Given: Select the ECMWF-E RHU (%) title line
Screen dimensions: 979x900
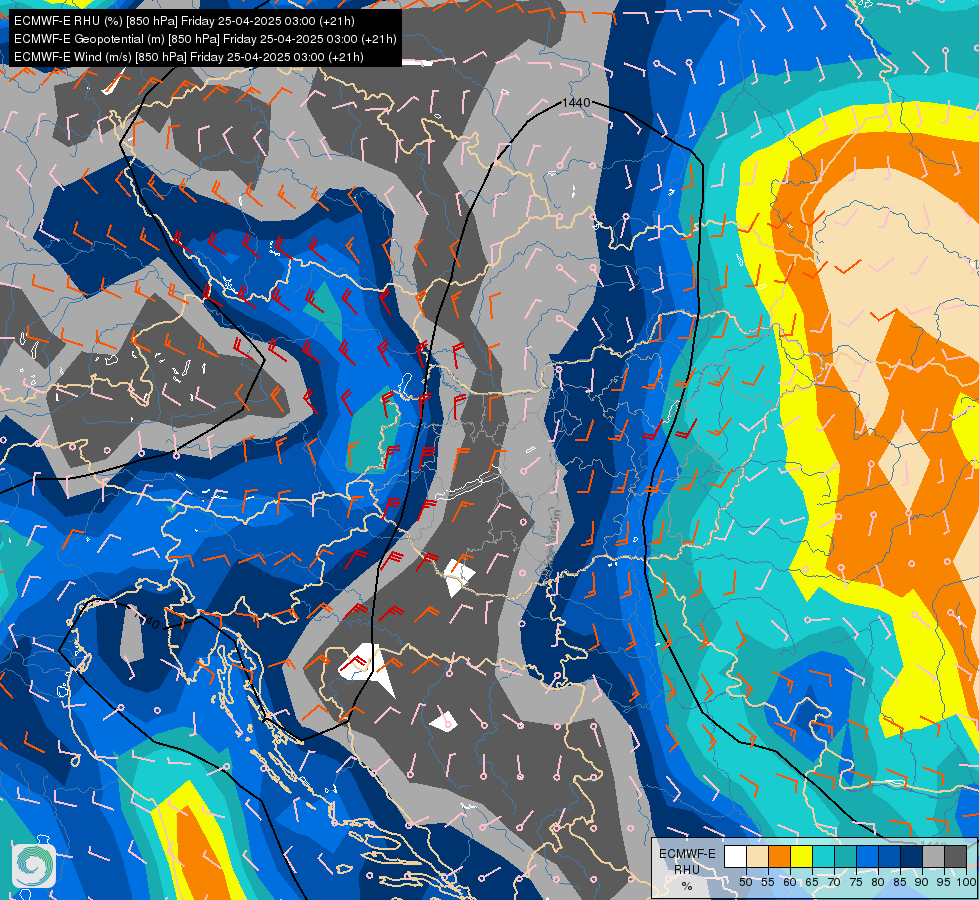Looking at the screenshot, I should point(184,21).
